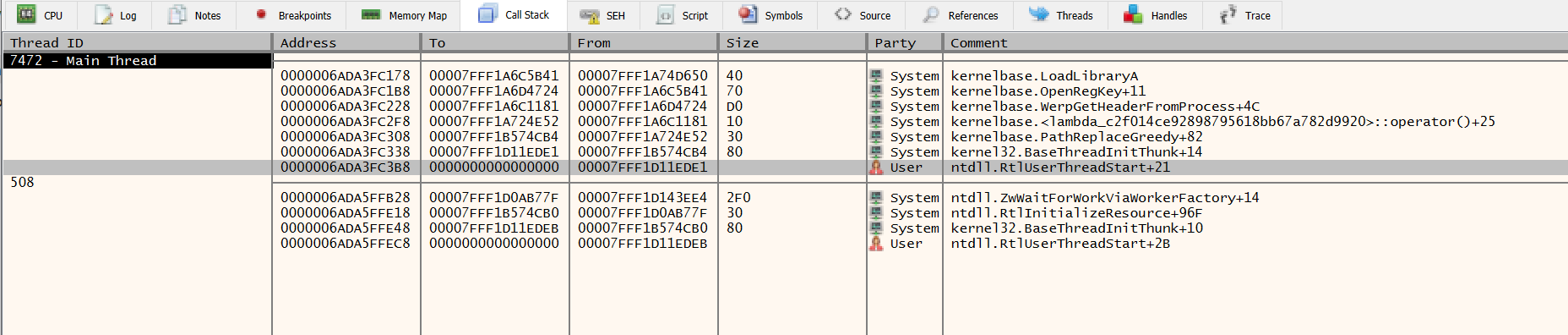Click the To column header
The width and height of the screenshot is (1568, 335).
click(x=495, y=42)
